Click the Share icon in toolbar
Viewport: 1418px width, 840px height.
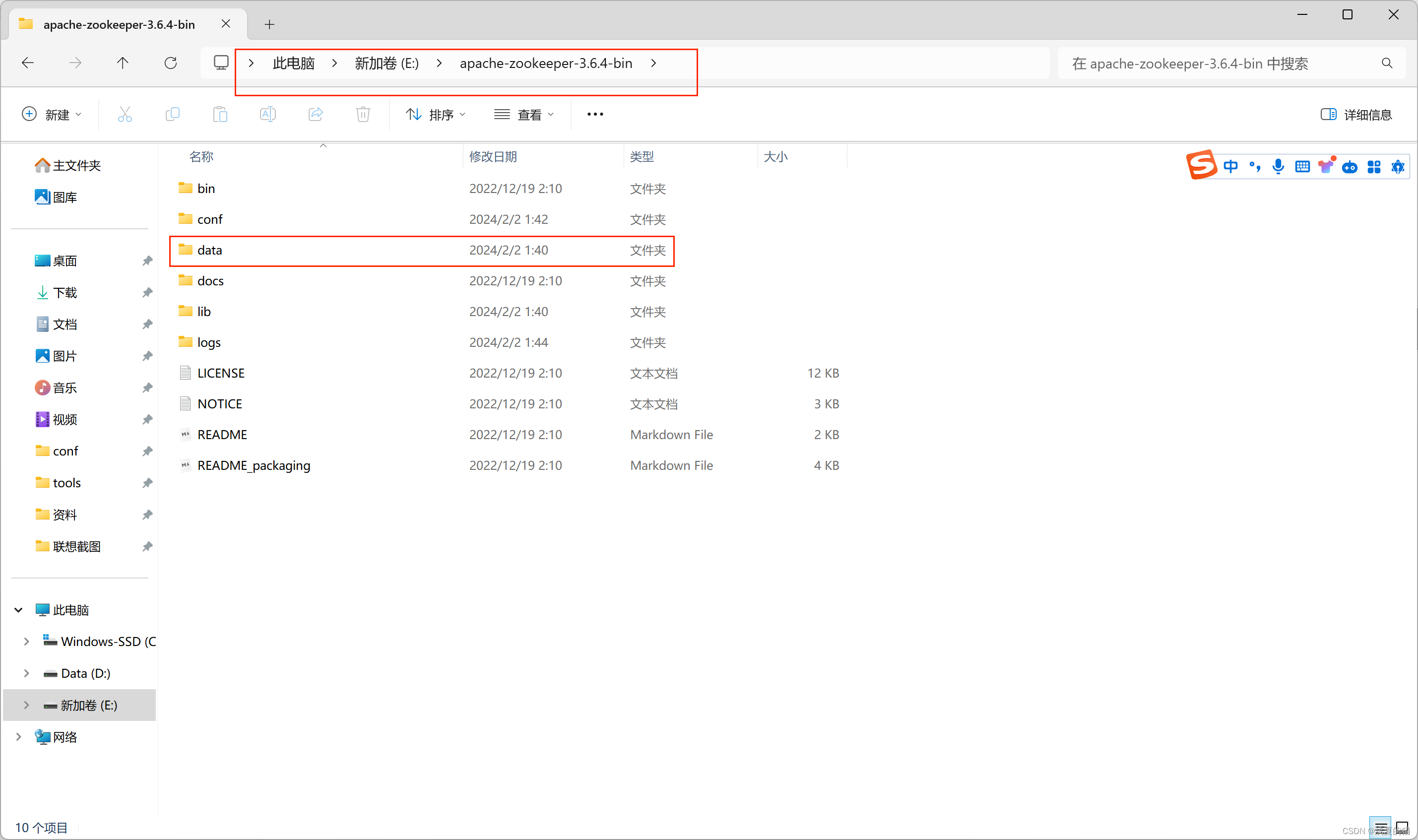pyautogui.click(x=316, y=114)
